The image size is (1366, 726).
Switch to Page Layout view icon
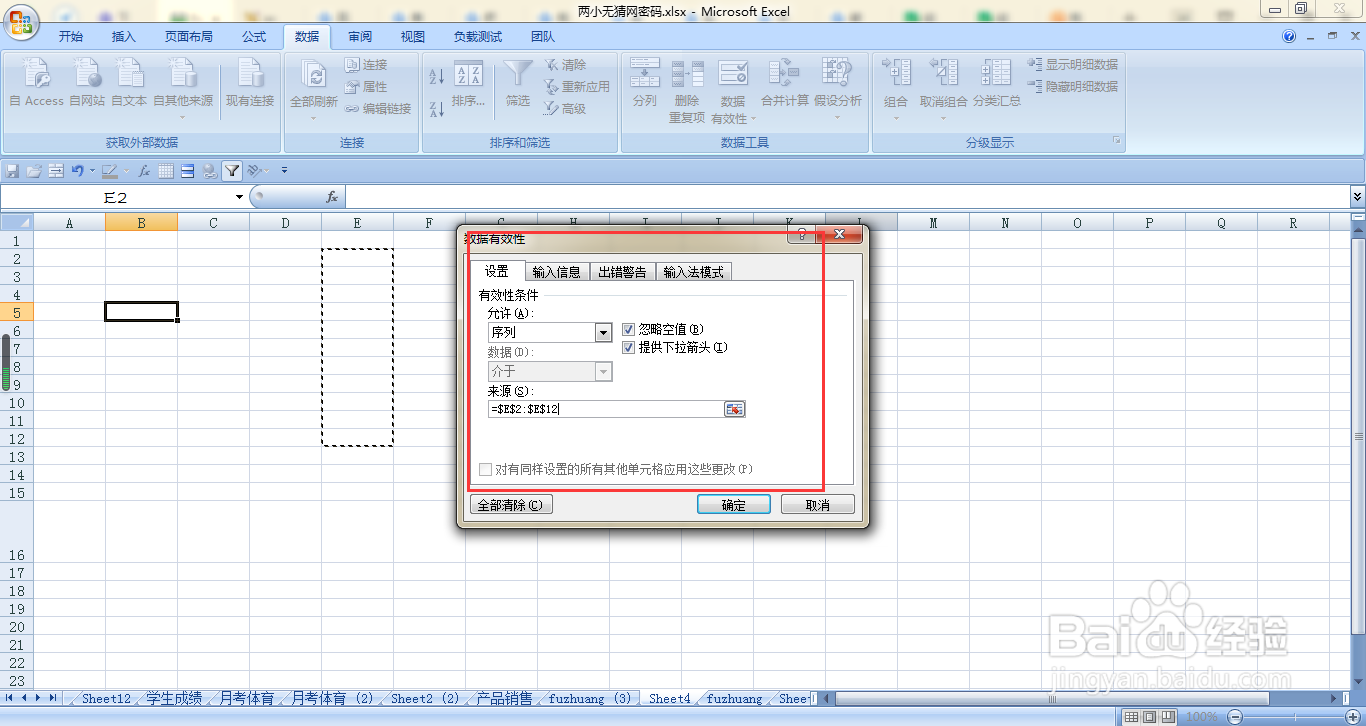(x=1148, y=717)
